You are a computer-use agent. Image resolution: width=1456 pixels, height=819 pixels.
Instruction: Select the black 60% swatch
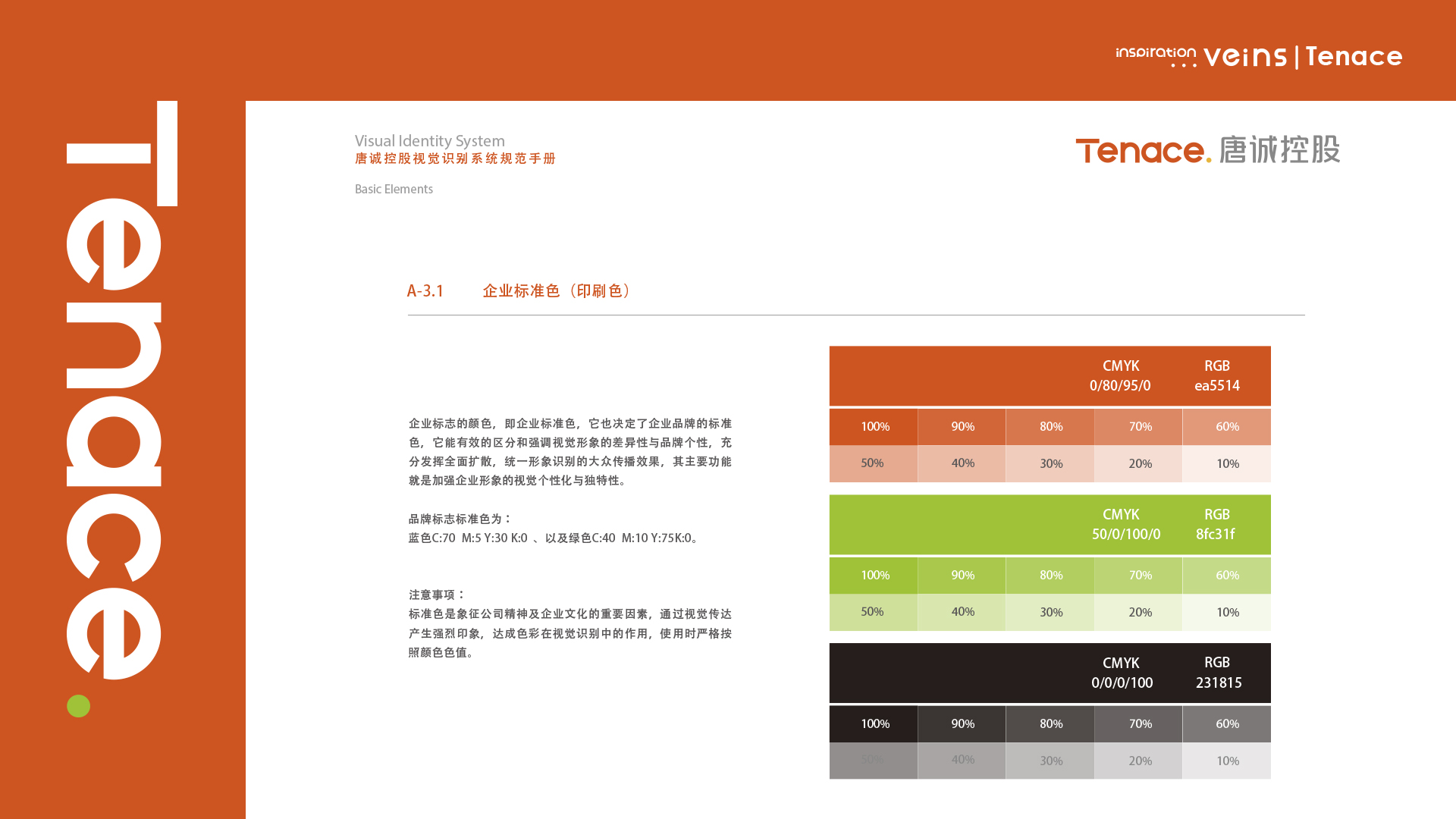pyautogui.click(x=1227, y=724)
